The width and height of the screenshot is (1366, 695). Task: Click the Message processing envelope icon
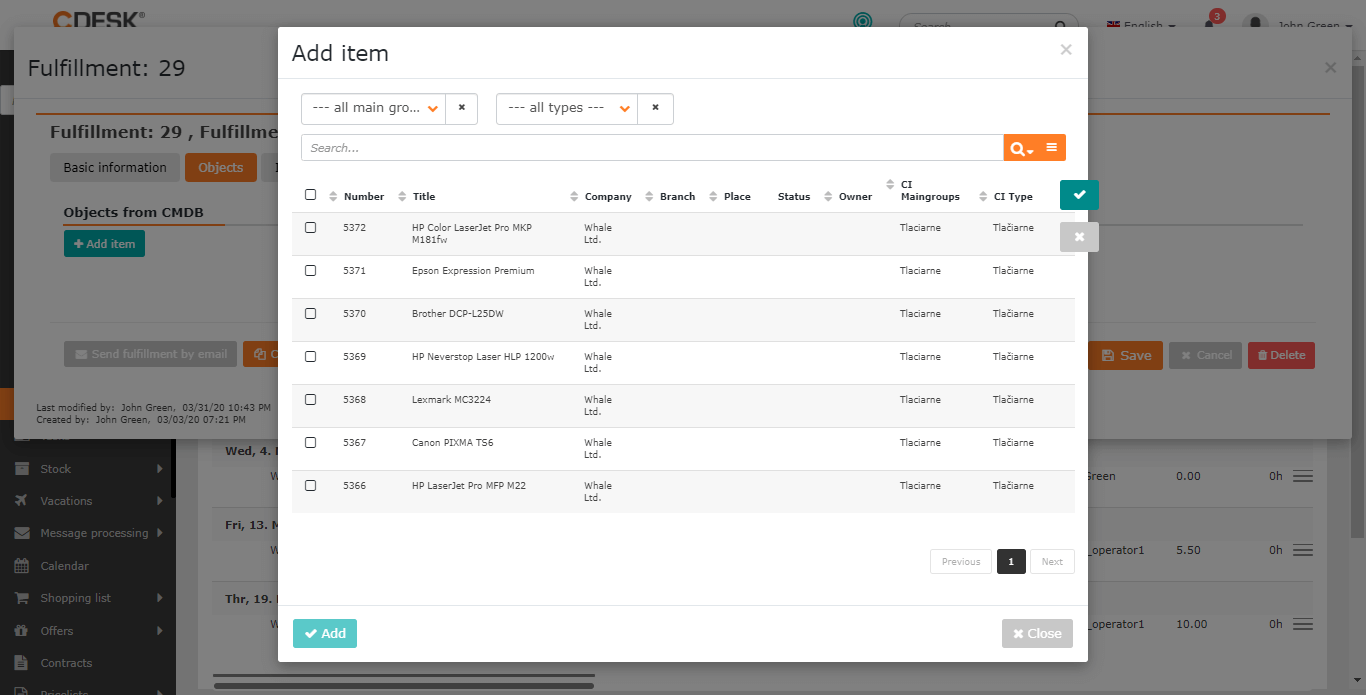22,533
